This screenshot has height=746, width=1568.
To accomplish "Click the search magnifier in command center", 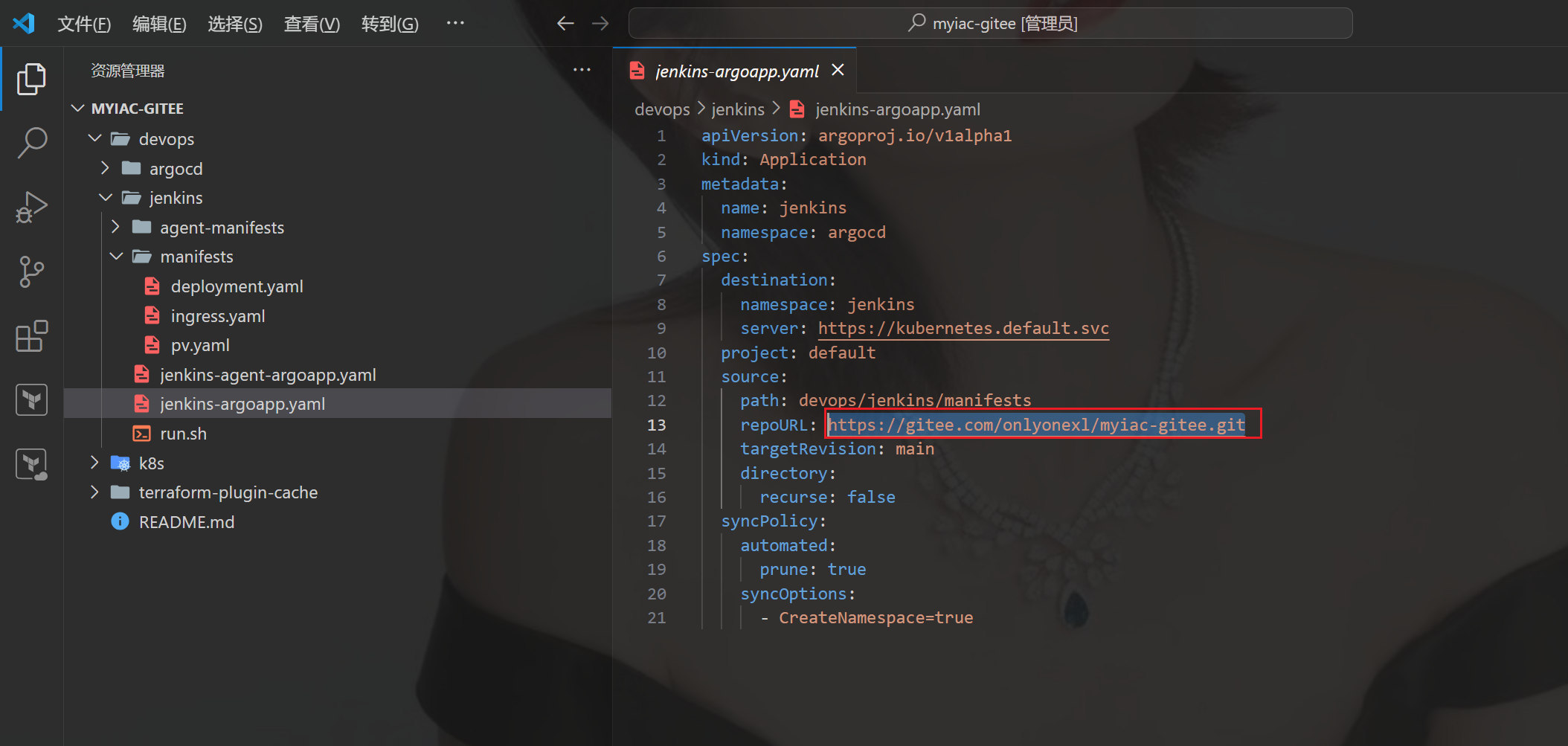I will pos(917,23).
